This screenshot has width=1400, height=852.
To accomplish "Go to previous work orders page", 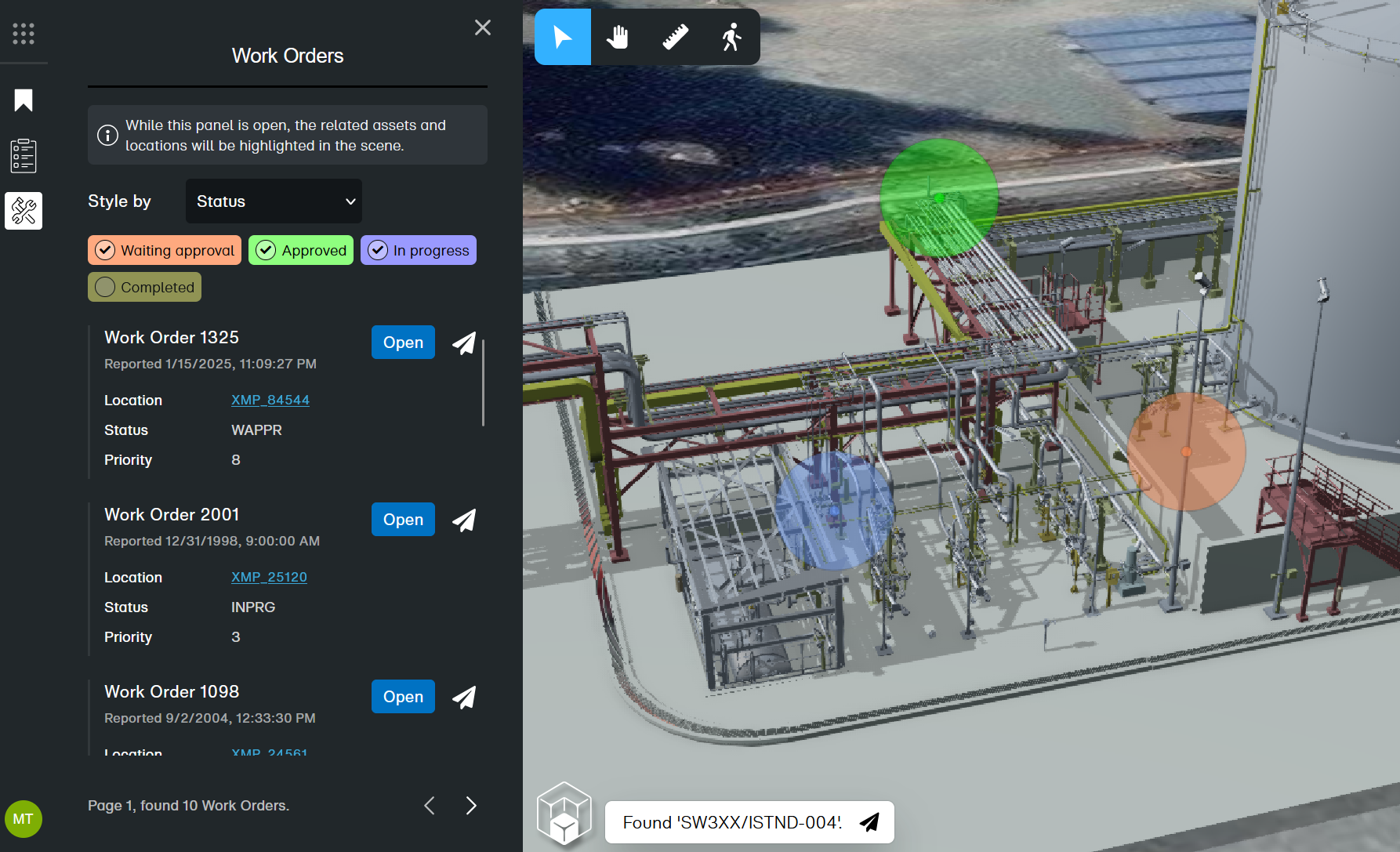I will [x=430, y=806].
